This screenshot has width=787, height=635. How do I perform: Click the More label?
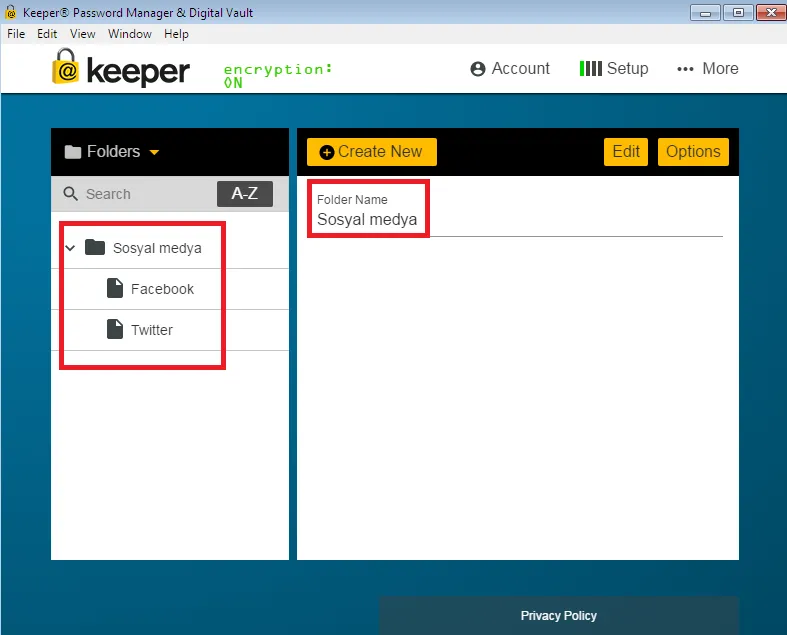[720, 68]
